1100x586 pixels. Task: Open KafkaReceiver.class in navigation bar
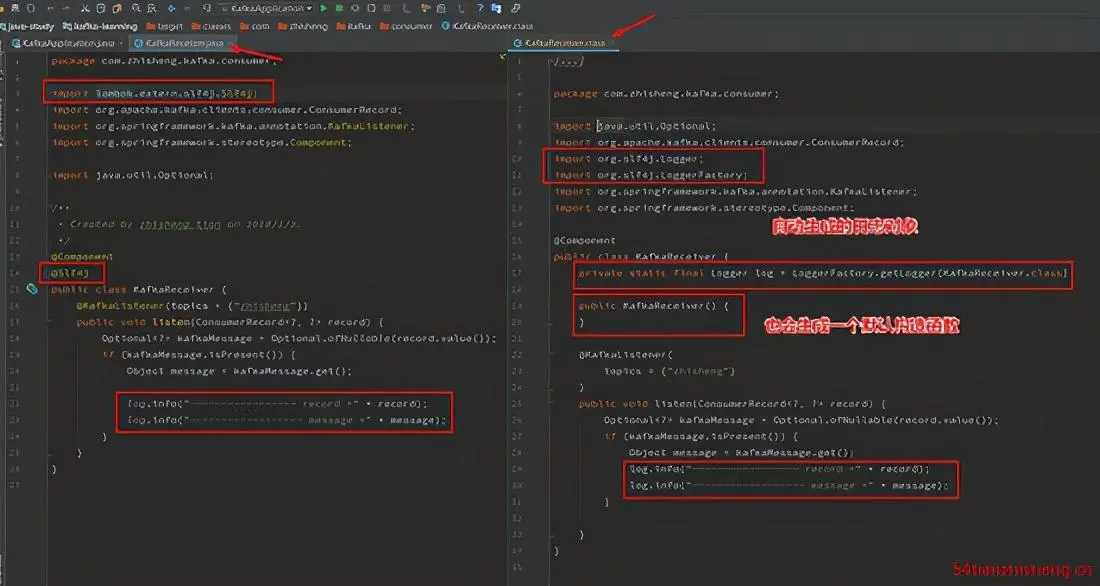pyautogui.click(x=488, y=26)
